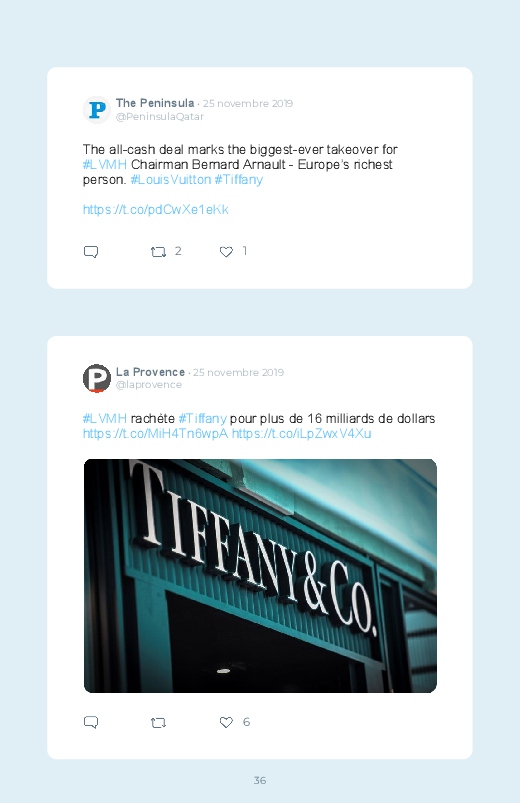Open #Tiffany hashtag in La Provence tweet
This screenshot has height=803, width=520.
(x=202, y=418)
